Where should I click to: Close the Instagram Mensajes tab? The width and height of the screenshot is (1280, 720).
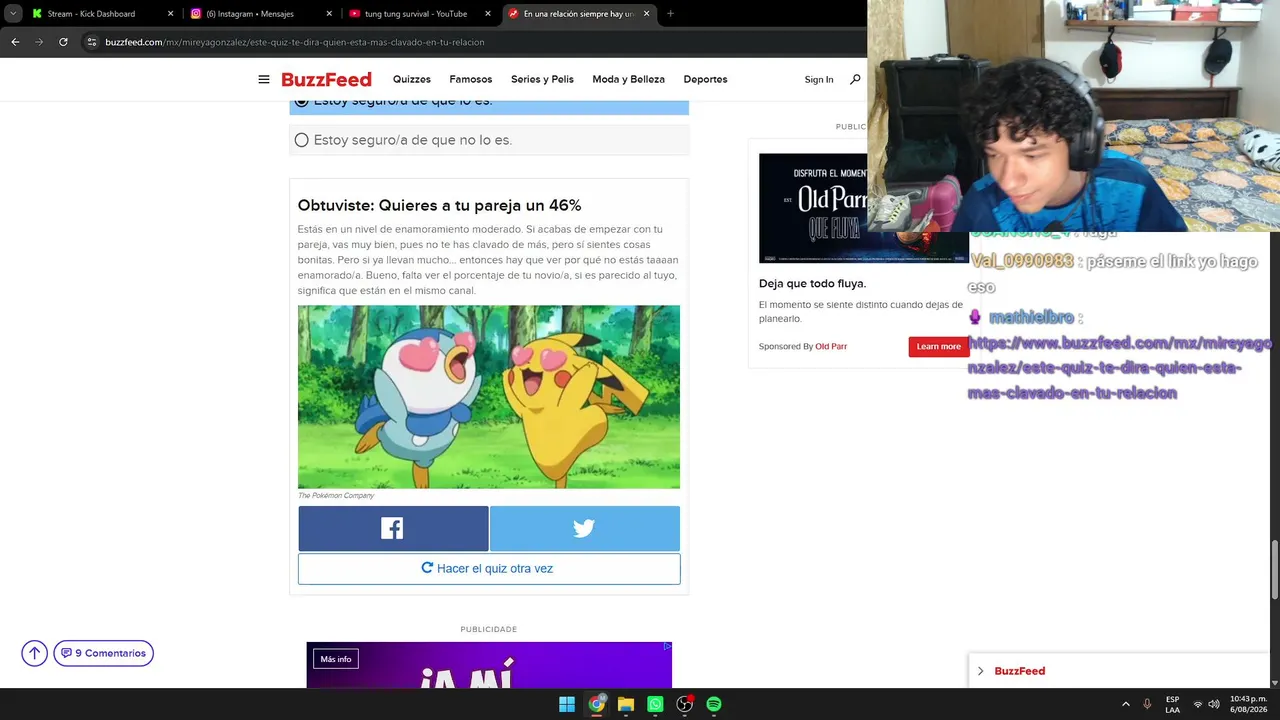coord(329,14)
